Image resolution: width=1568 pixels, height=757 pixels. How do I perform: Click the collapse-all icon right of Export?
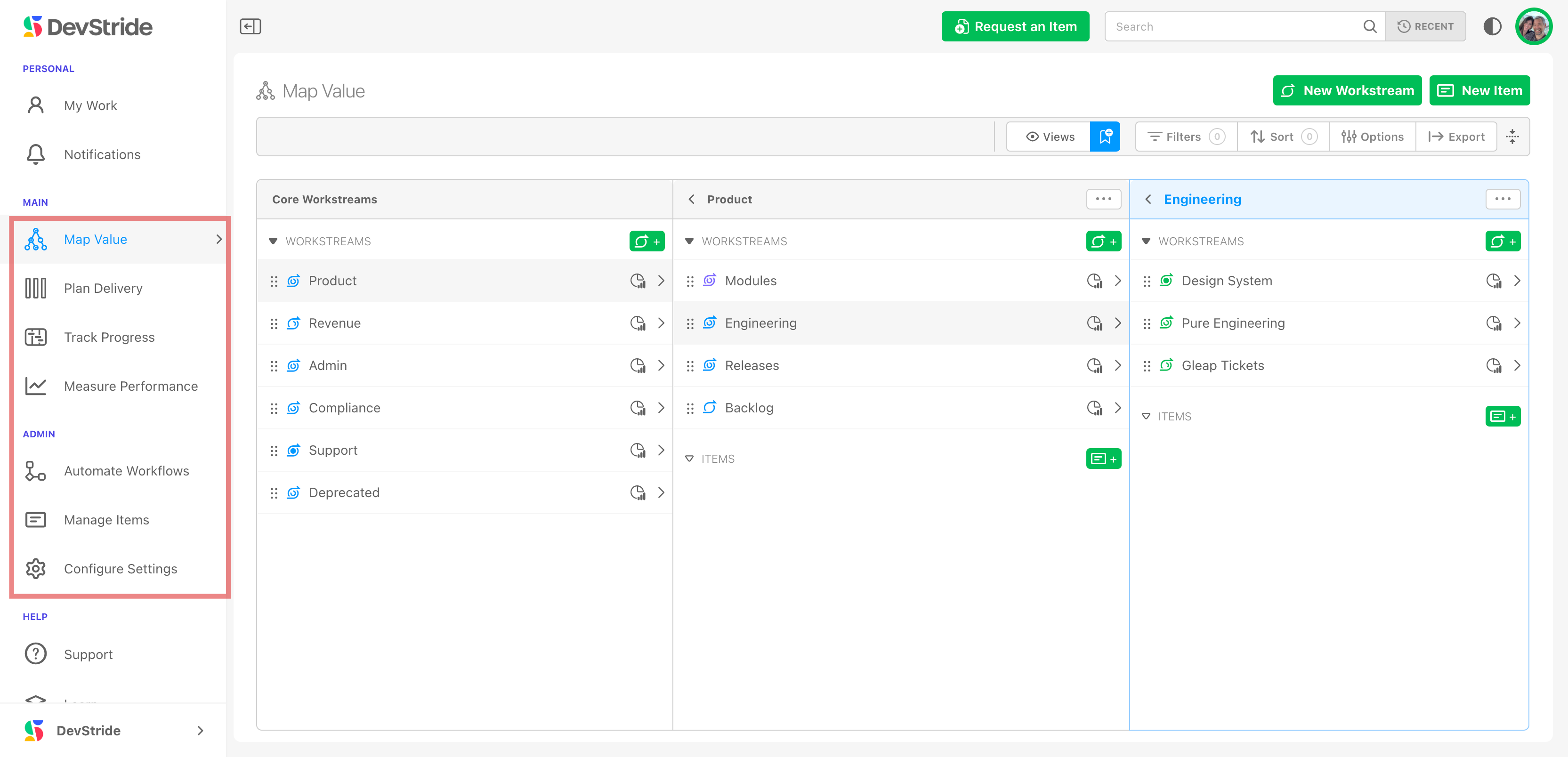(1512, 137)
